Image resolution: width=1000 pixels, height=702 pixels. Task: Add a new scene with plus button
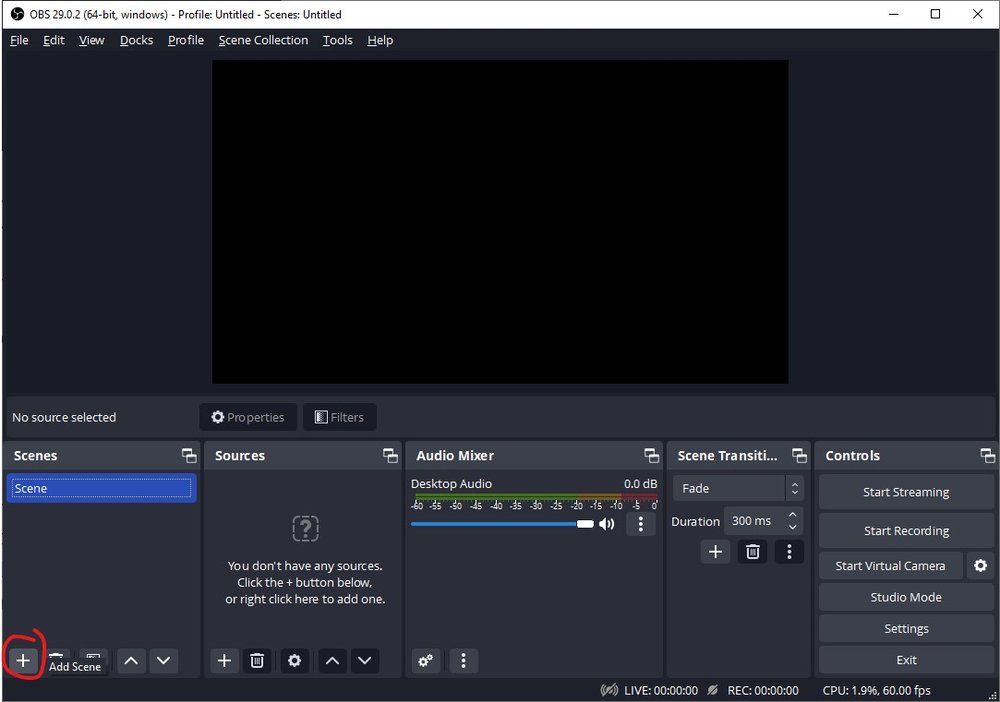[23, 661]
